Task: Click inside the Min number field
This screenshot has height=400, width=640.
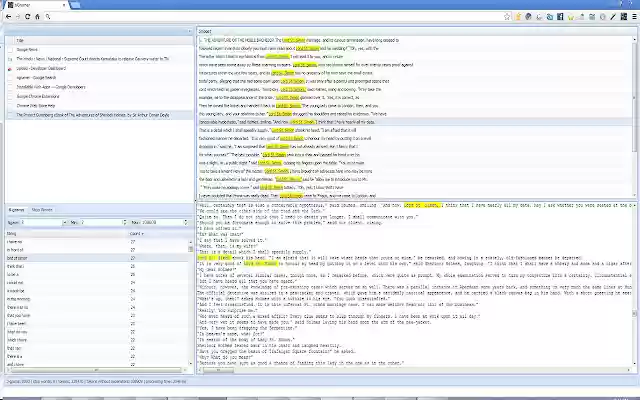Action: point(101,222)
